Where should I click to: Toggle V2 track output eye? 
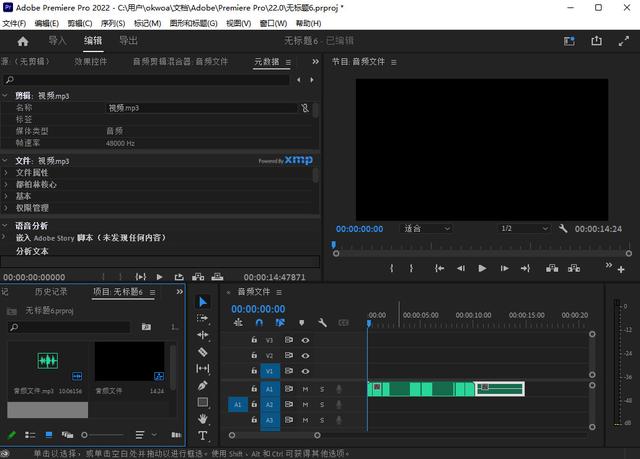point(305,355)
